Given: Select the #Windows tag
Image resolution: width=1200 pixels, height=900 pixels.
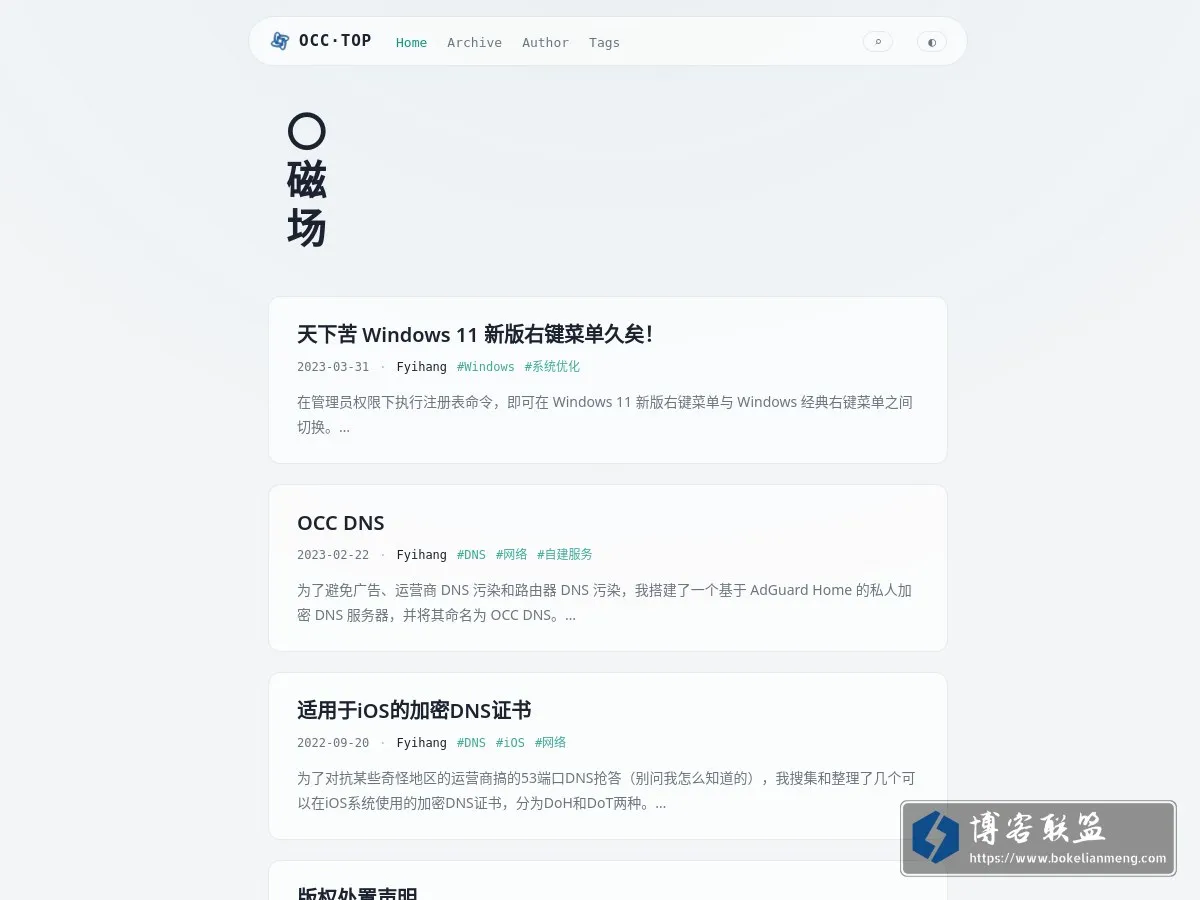Looking at the screenshot, I should (x=486, y=367).
